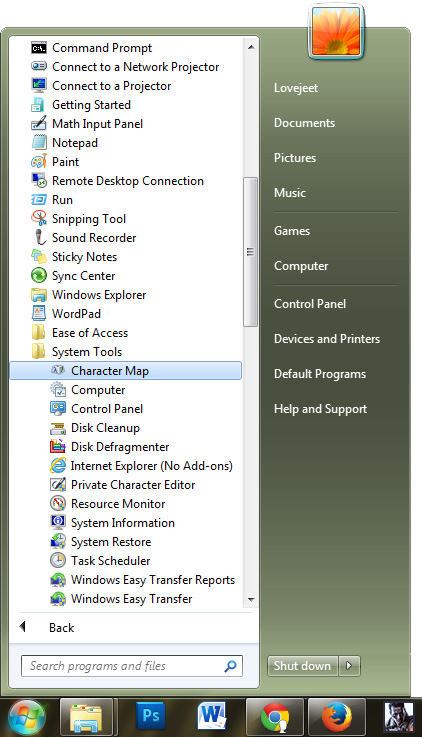Launch Resource Monitor icon

[57, 503]
